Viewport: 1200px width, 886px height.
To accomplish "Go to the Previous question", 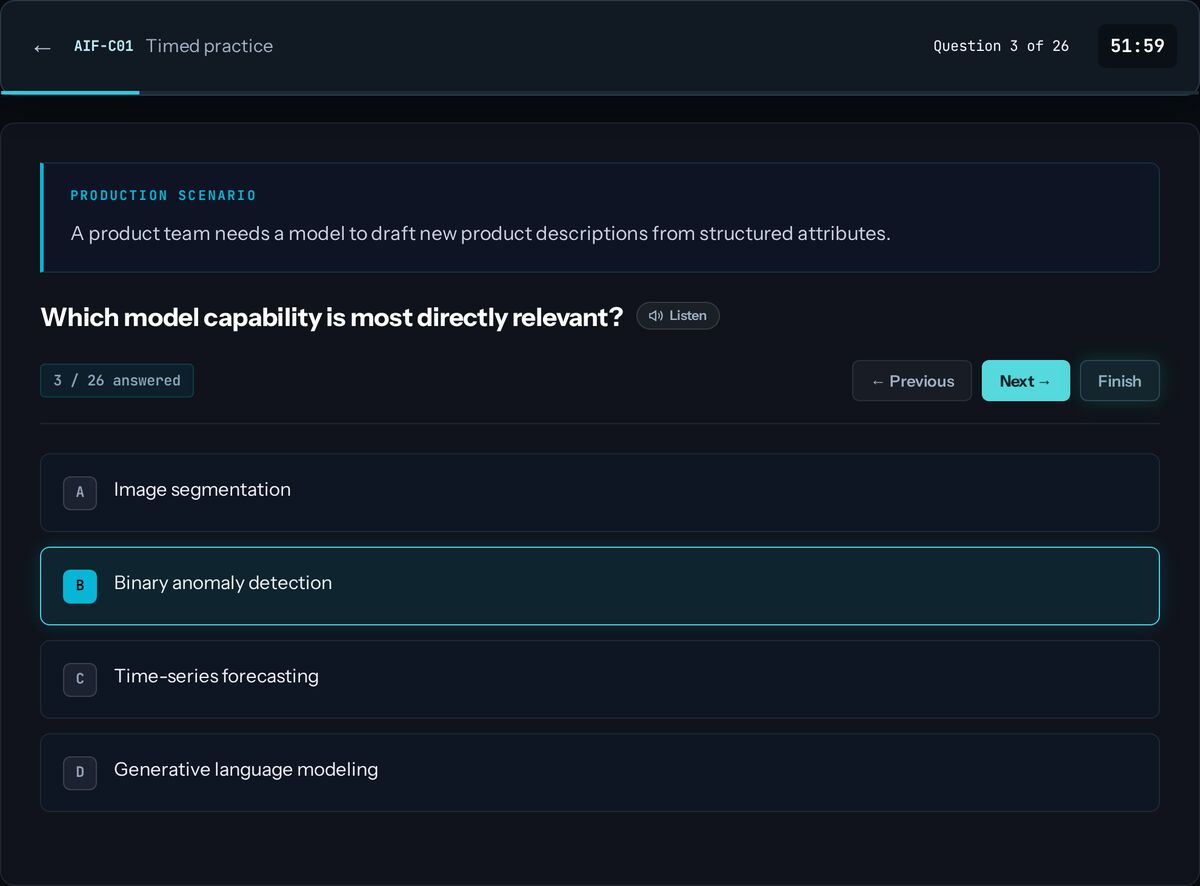I will (x=912, y=381).
